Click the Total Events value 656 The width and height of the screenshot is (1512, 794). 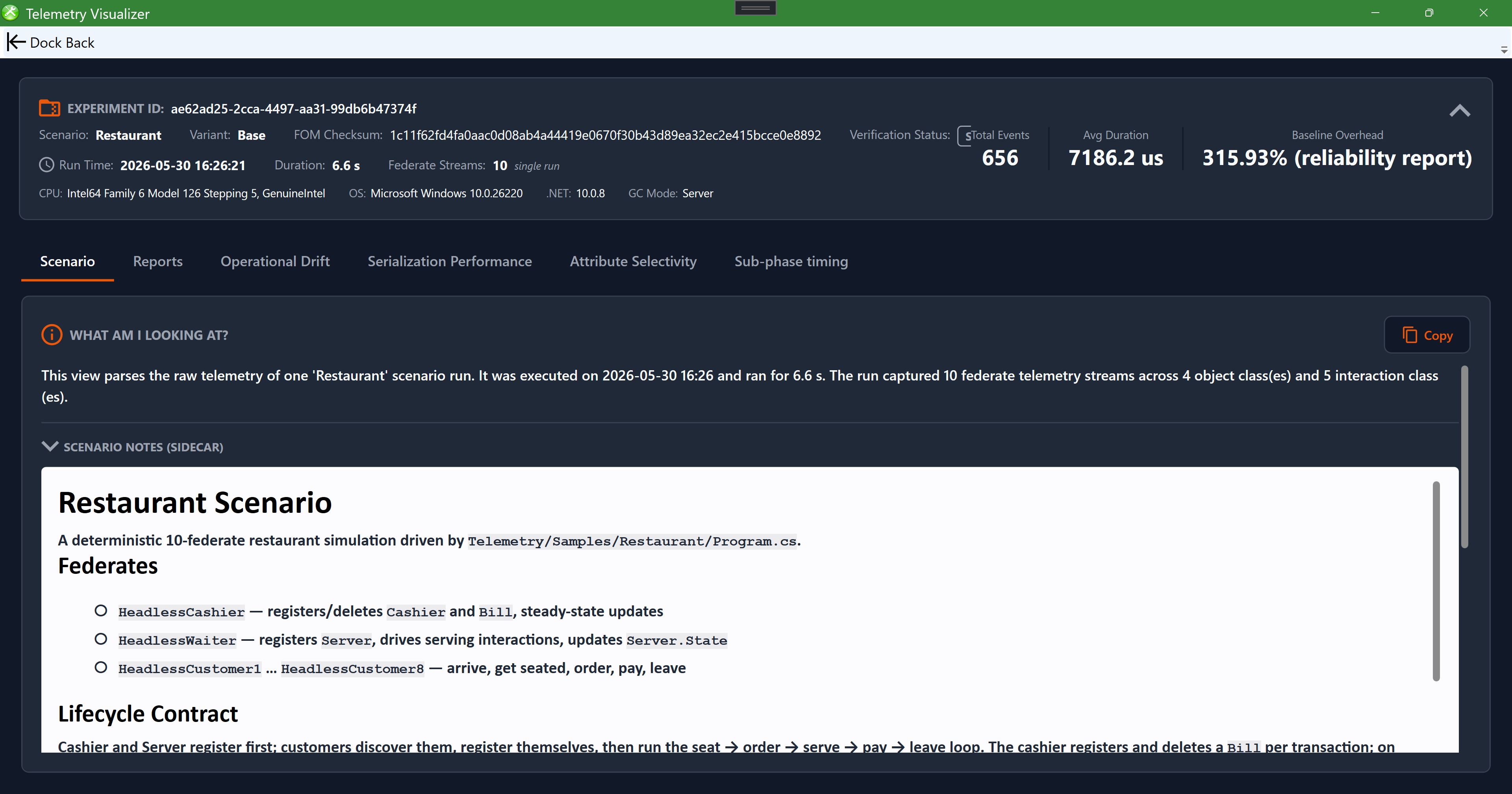tap(1000, 158)
